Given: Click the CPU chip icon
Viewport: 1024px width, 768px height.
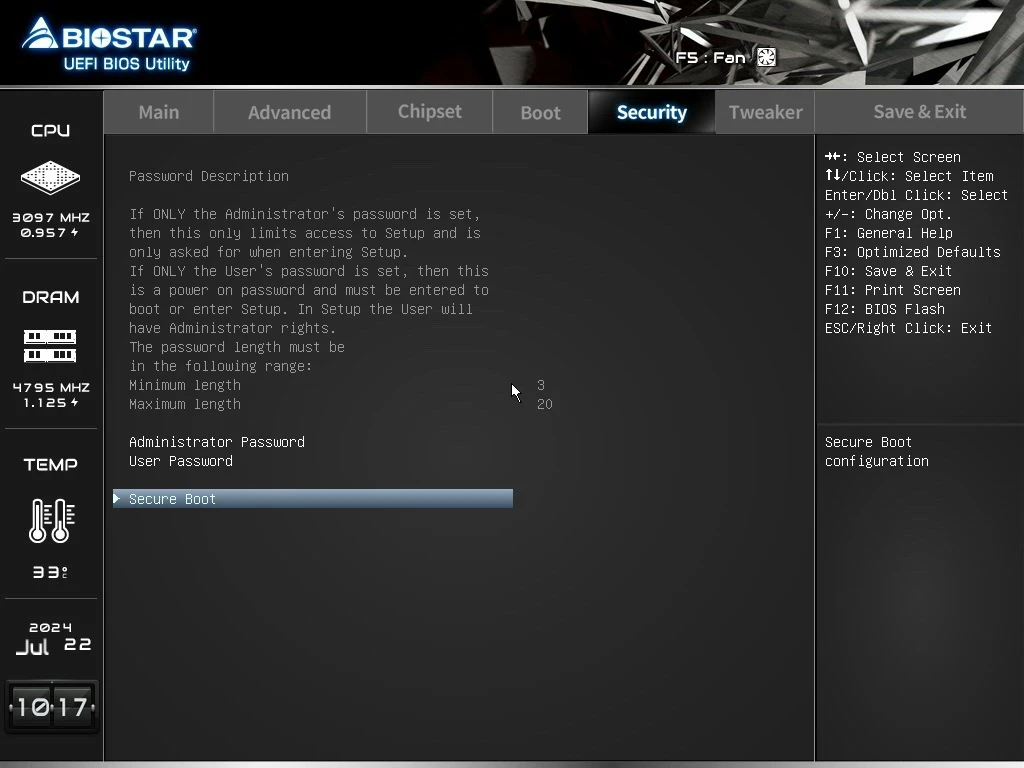Looking at the screenshot, I should point(50,178).
